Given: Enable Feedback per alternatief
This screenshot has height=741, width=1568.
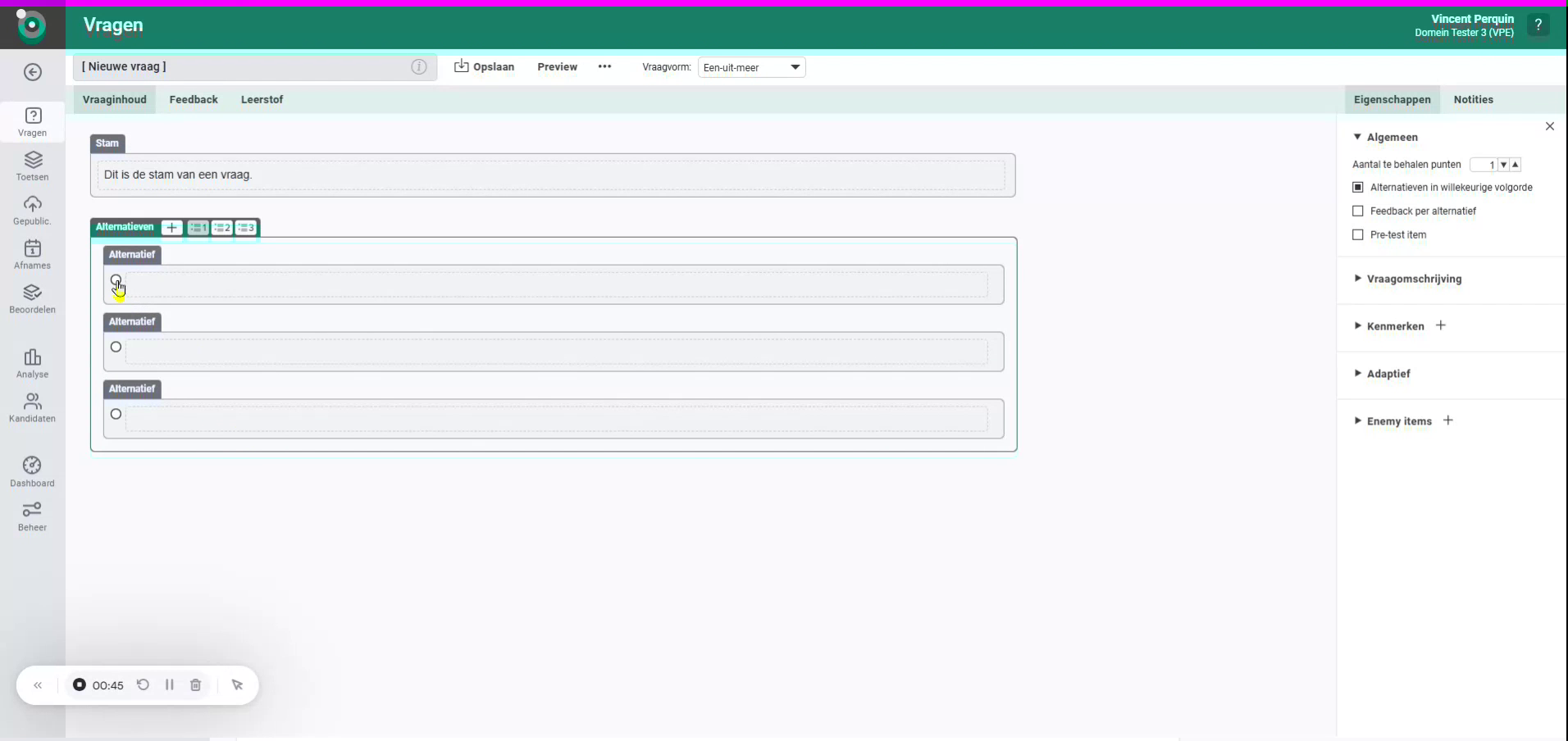Looking at the screenshot, I should 1358,211.
